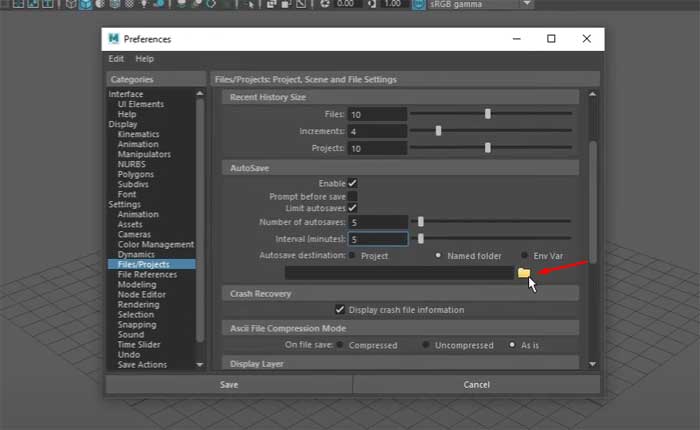Open the Edit menu in Preferences
Image resolution: width=700 pixels, height=430 pixels.
(116, 59)
